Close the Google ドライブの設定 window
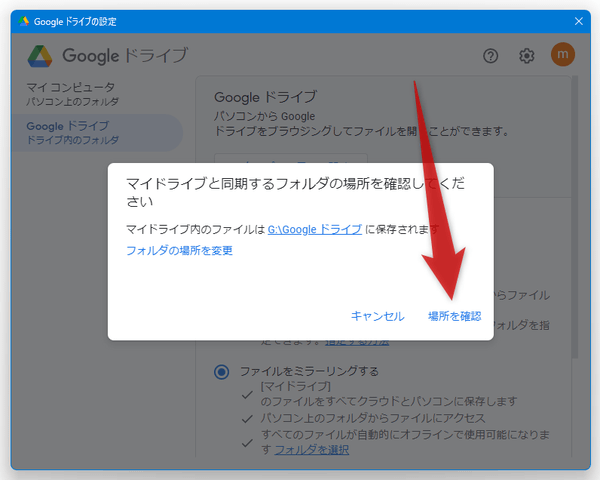 578,20
